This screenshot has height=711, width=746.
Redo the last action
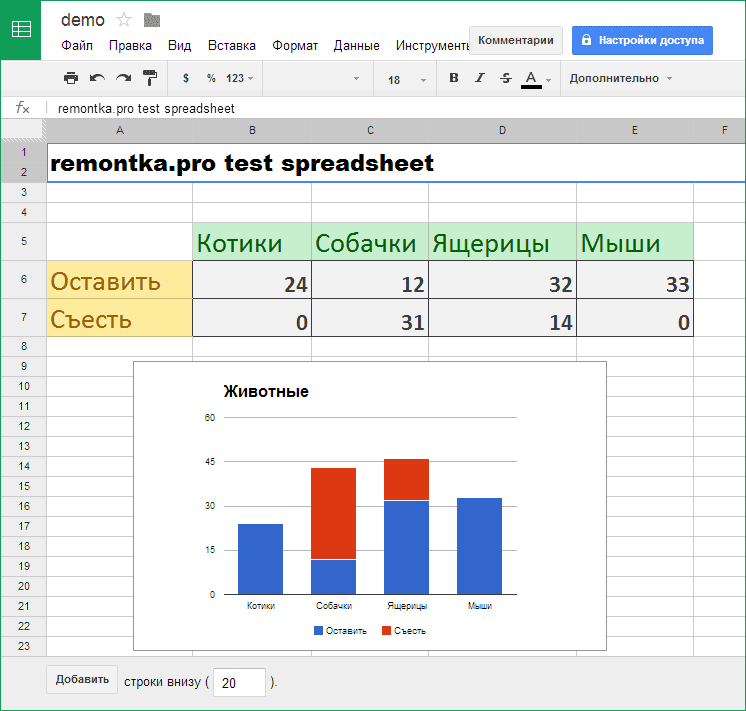(123, 78)
